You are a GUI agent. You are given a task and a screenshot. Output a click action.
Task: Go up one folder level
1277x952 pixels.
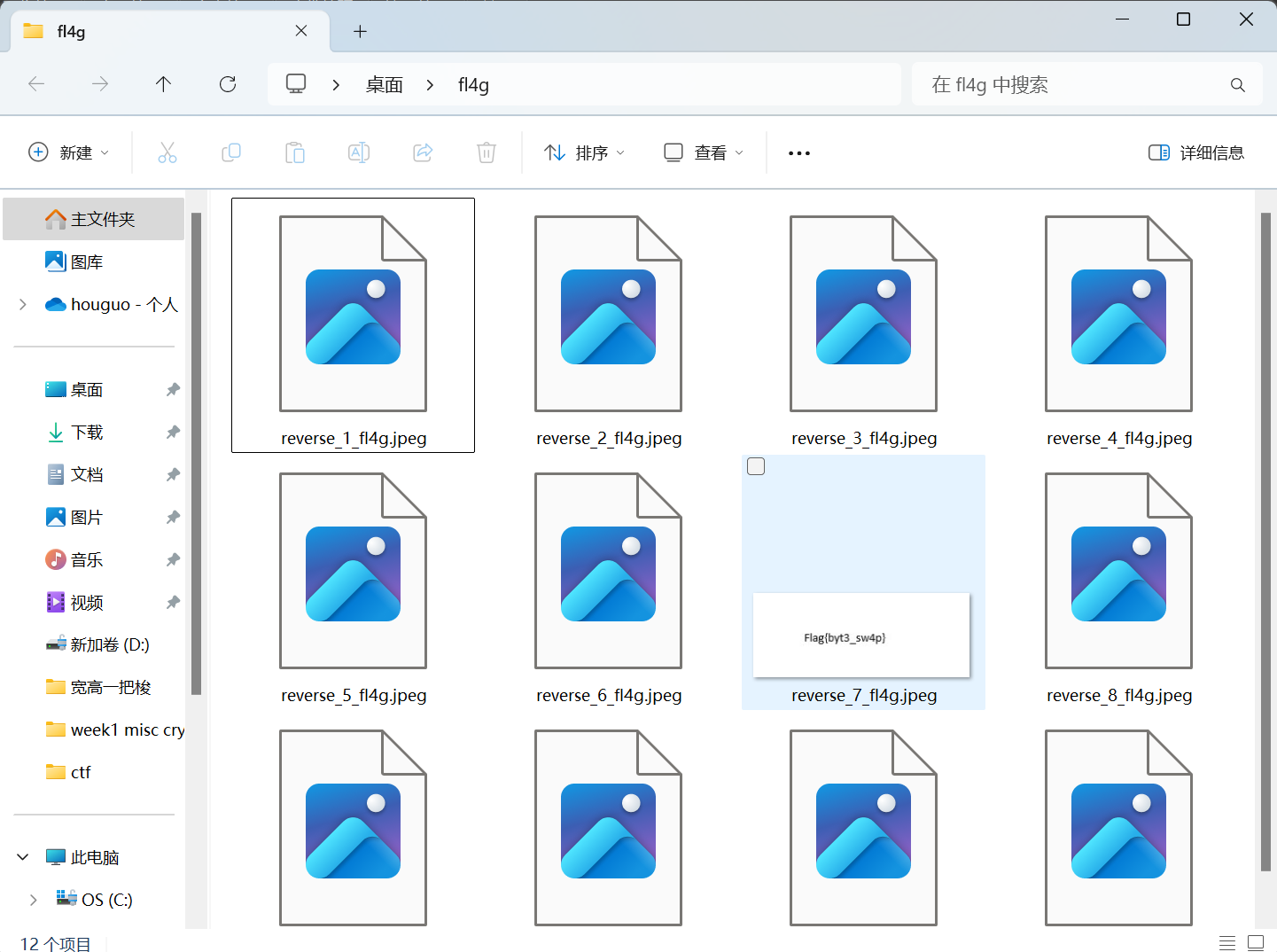pyautogui.click(x=163, y=84)
